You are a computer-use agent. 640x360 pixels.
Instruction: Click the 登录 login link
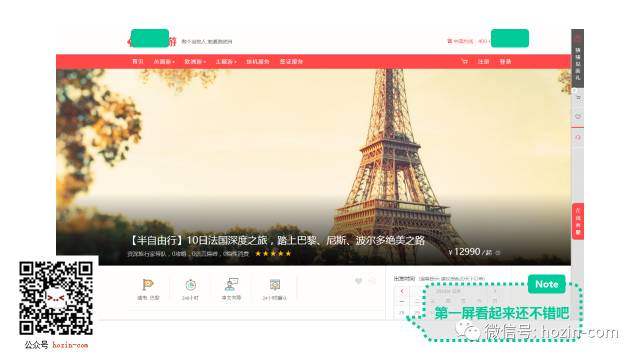click(506, 62)
